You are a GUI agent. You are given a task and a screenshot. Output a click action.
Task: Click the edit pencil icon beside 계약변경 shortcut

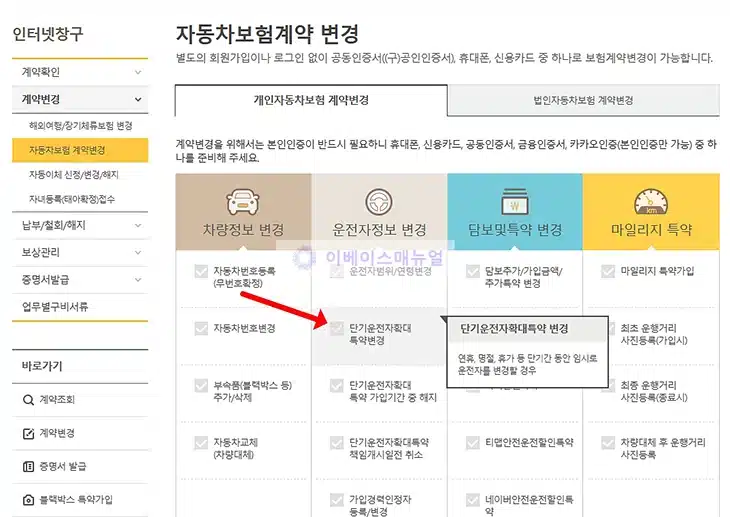(x=28, y=433)
